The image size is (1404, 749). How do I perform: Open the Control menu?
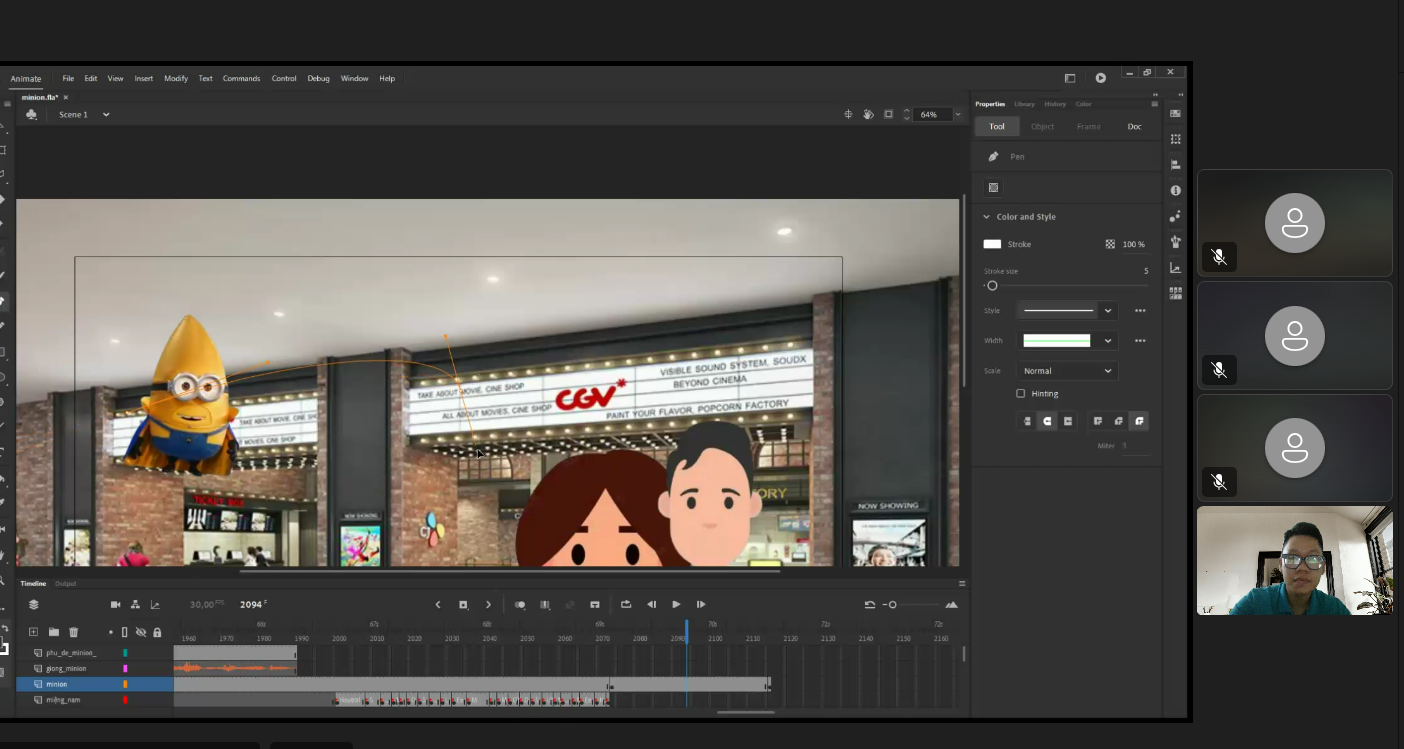click(x=284, y=78)
